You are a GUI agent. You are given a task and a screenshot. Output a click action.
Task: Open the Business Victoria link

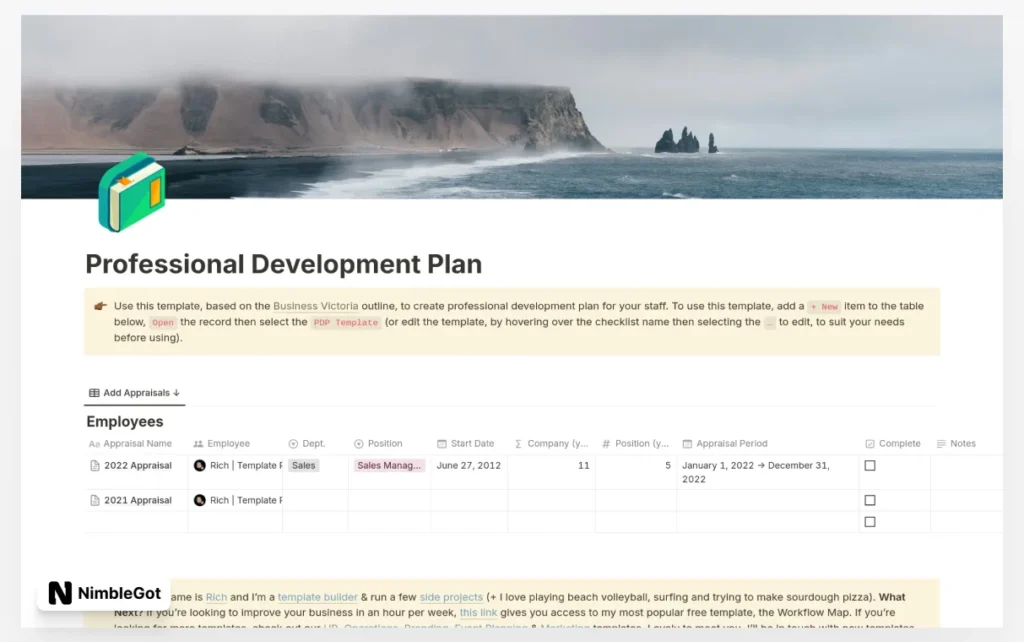tap(315, 306)
